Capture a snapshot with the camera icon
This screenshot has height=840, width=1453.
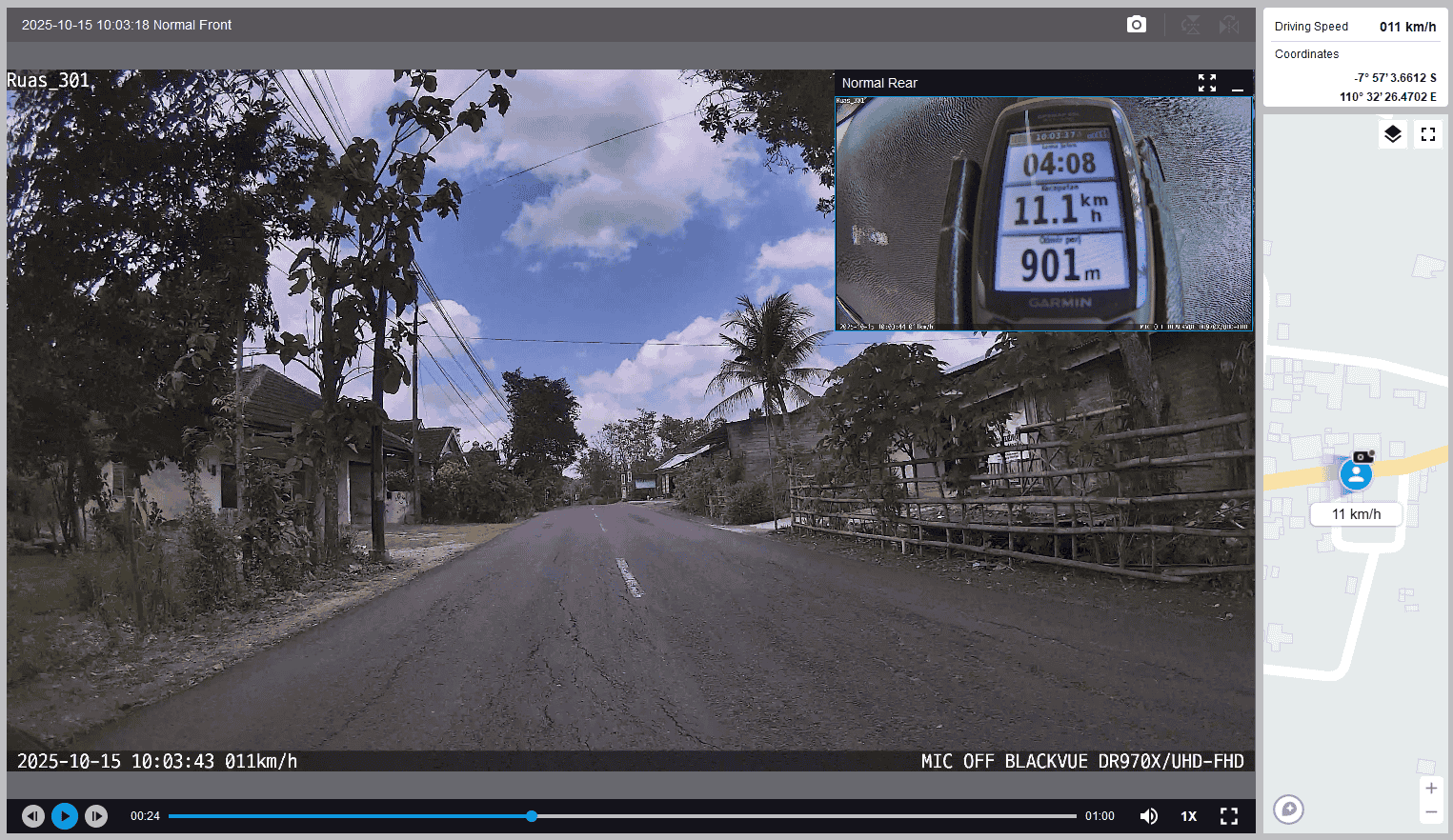(x=1136, y=25)
